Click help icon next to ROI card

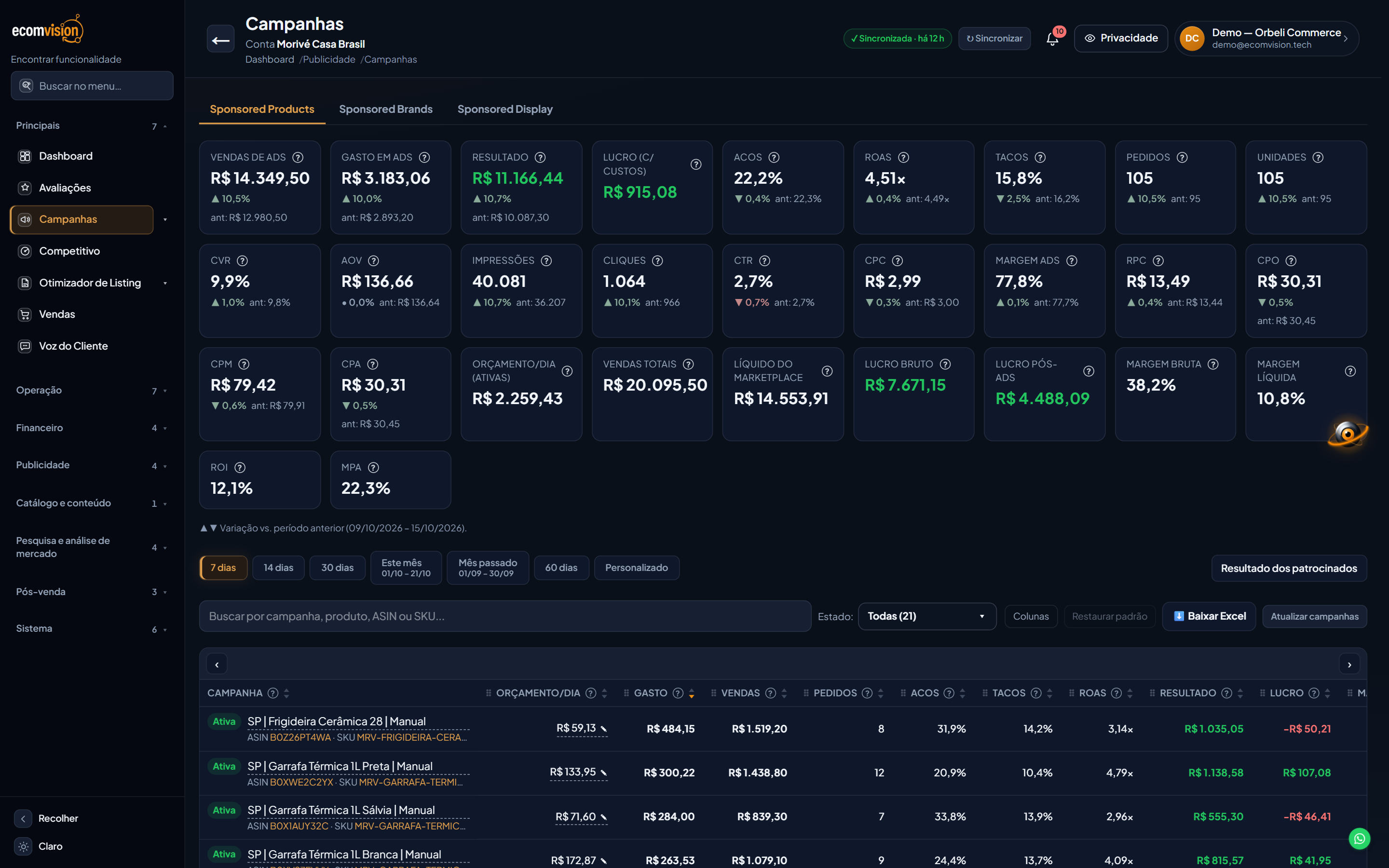[240, 467]
